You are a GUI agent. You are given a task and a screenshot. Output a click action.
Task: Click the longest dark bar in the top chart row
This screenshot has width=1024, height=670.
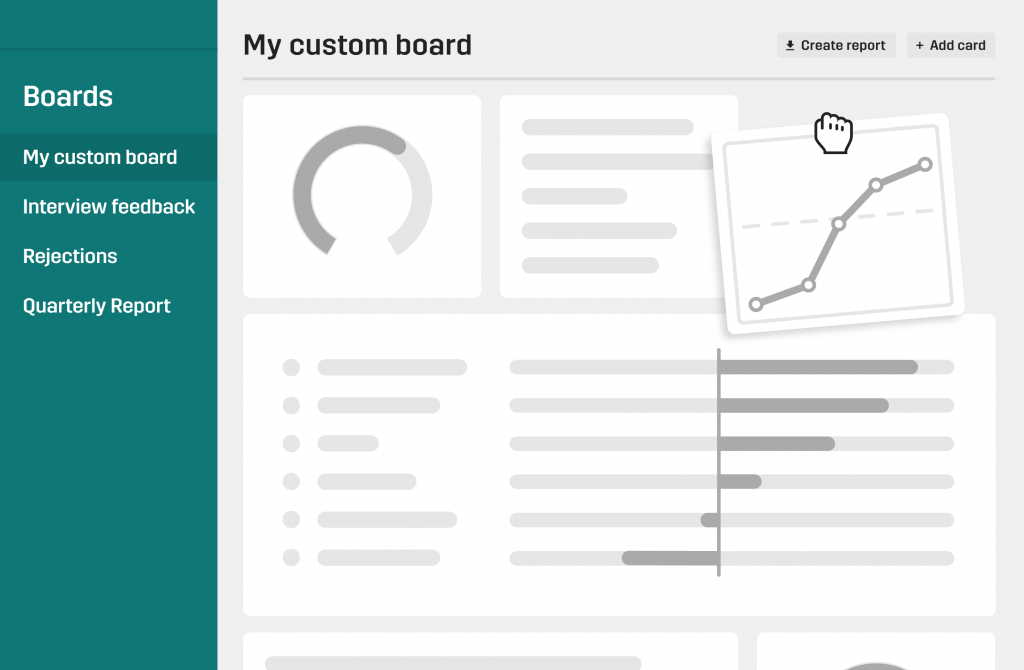pyautogui.click(x=818, y=367)
